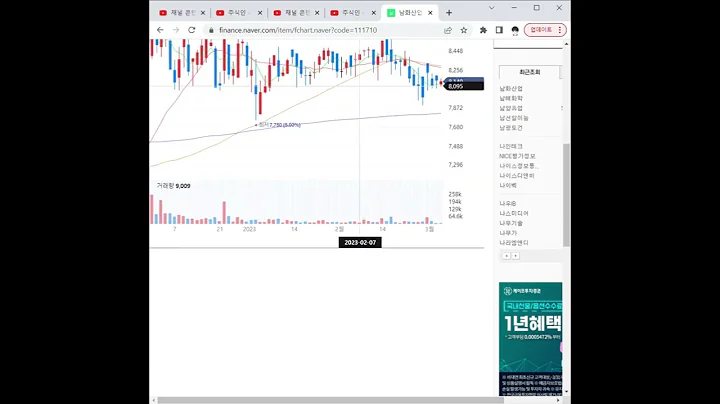Click the 2023-02-07 date marker label
Viewport: 720px width, 404px height.
(x=360, y=242)
